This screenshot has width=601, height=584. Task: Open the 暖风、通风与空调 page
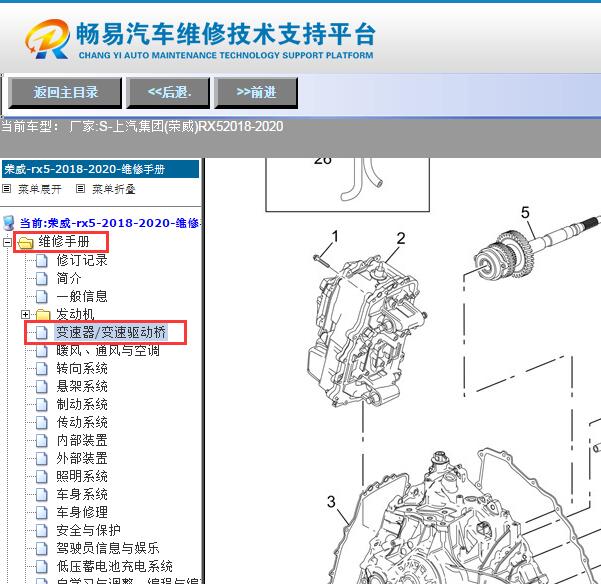tap(108, 350)
